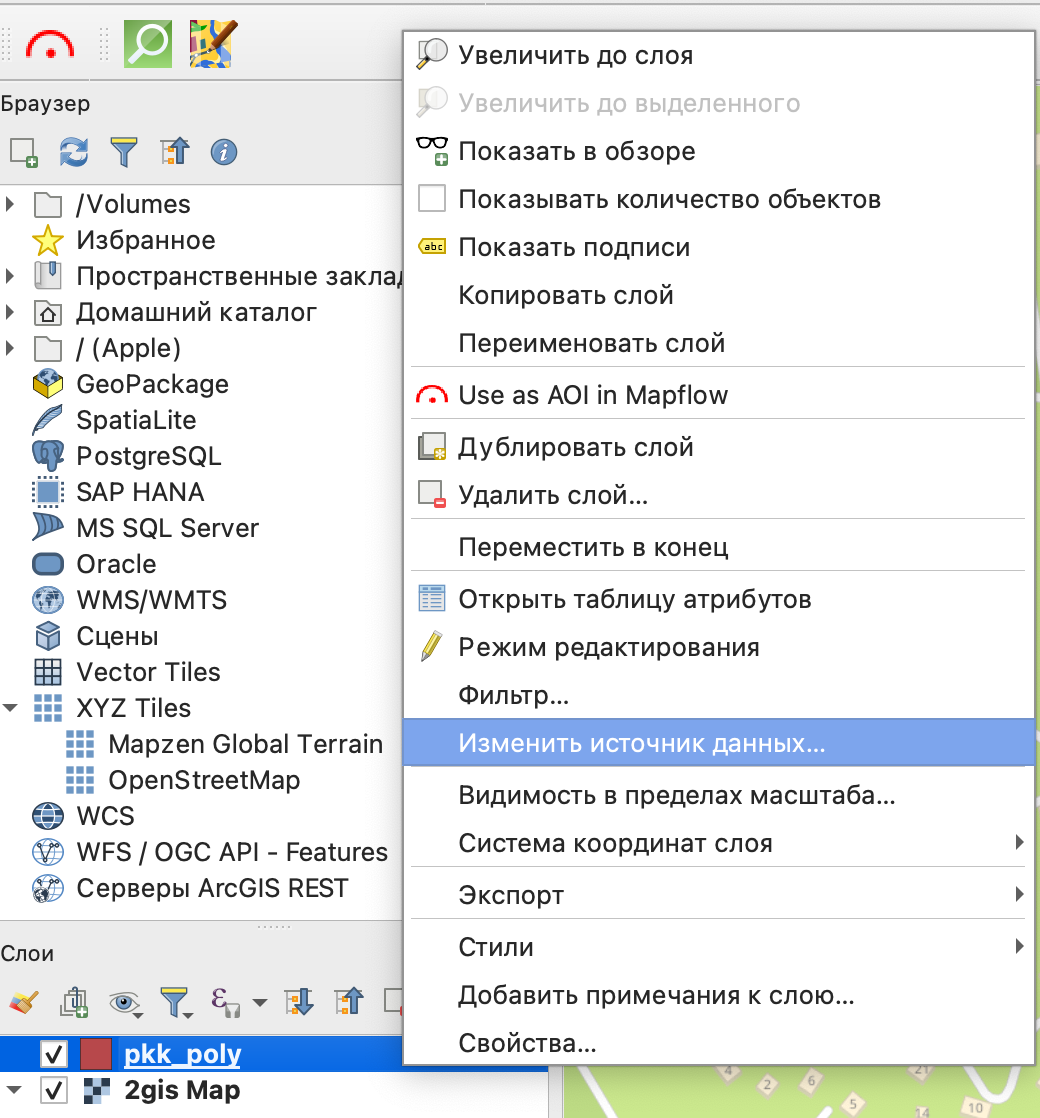Click the Mapflow red arc toolbar icon
This screenshot has height=1118, width=1040.
(x=50, y=43)
